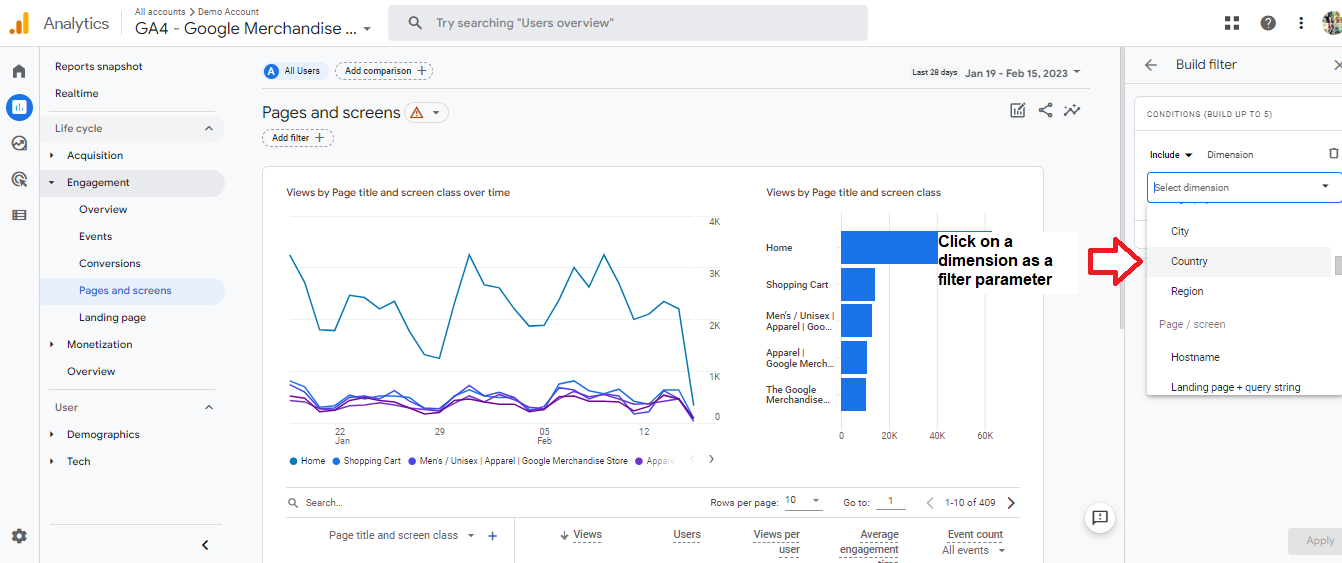Click the Add filter button

[298, 138]
